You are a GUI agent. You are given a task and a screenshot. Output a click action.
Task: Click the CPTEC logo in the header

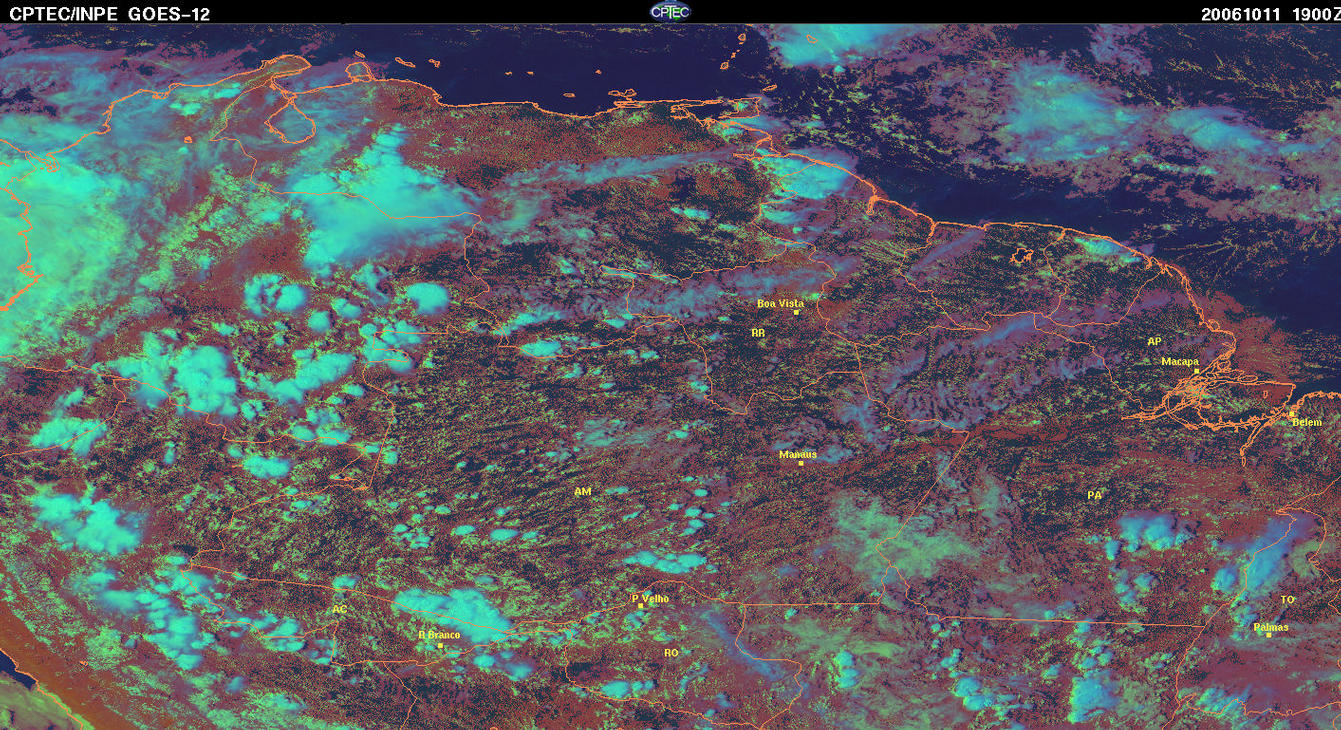click(x=670, y=11)
